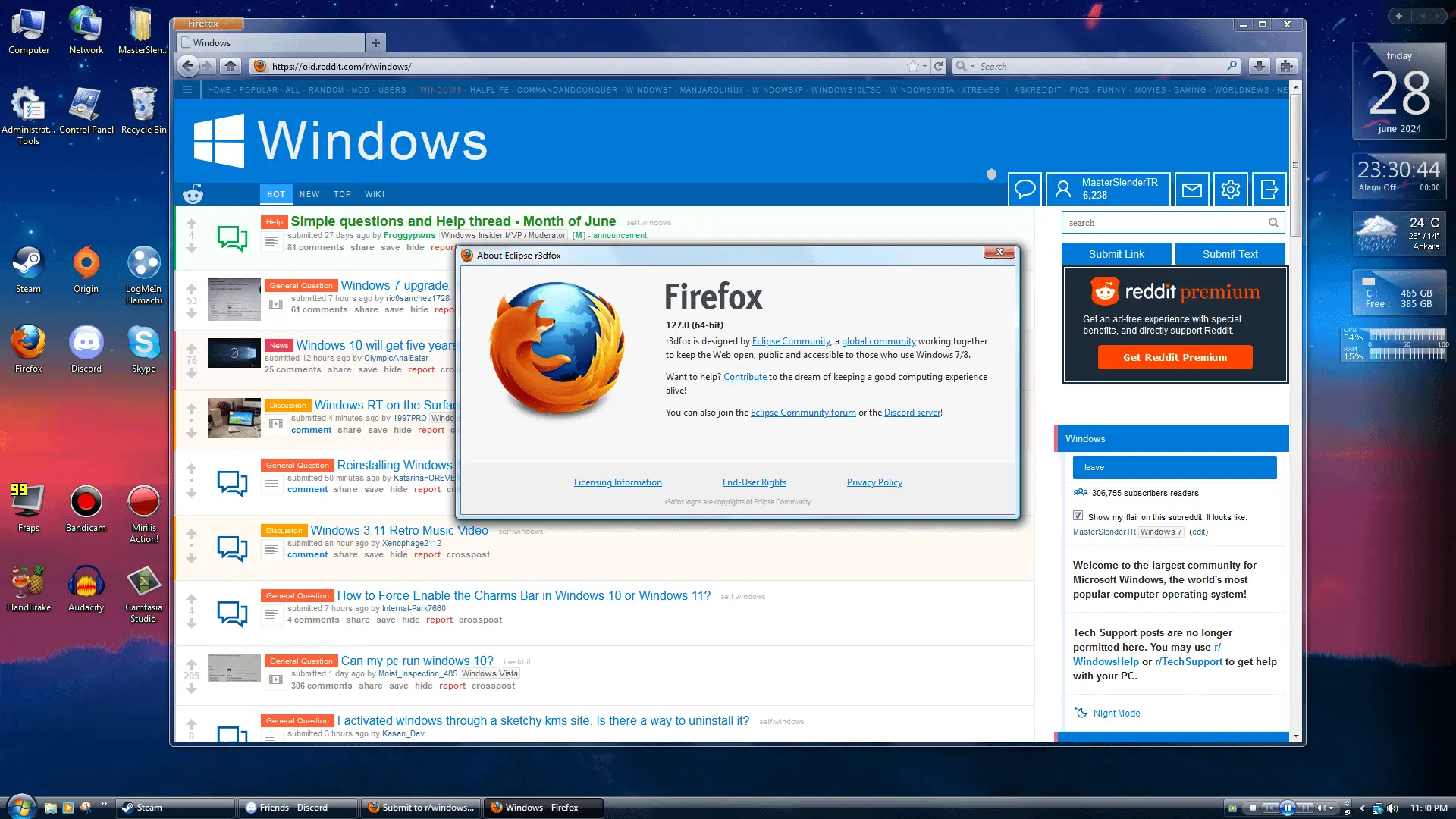Open the Privacy Policy link in About dialog

pyautogui.click(x=874, y=482)
